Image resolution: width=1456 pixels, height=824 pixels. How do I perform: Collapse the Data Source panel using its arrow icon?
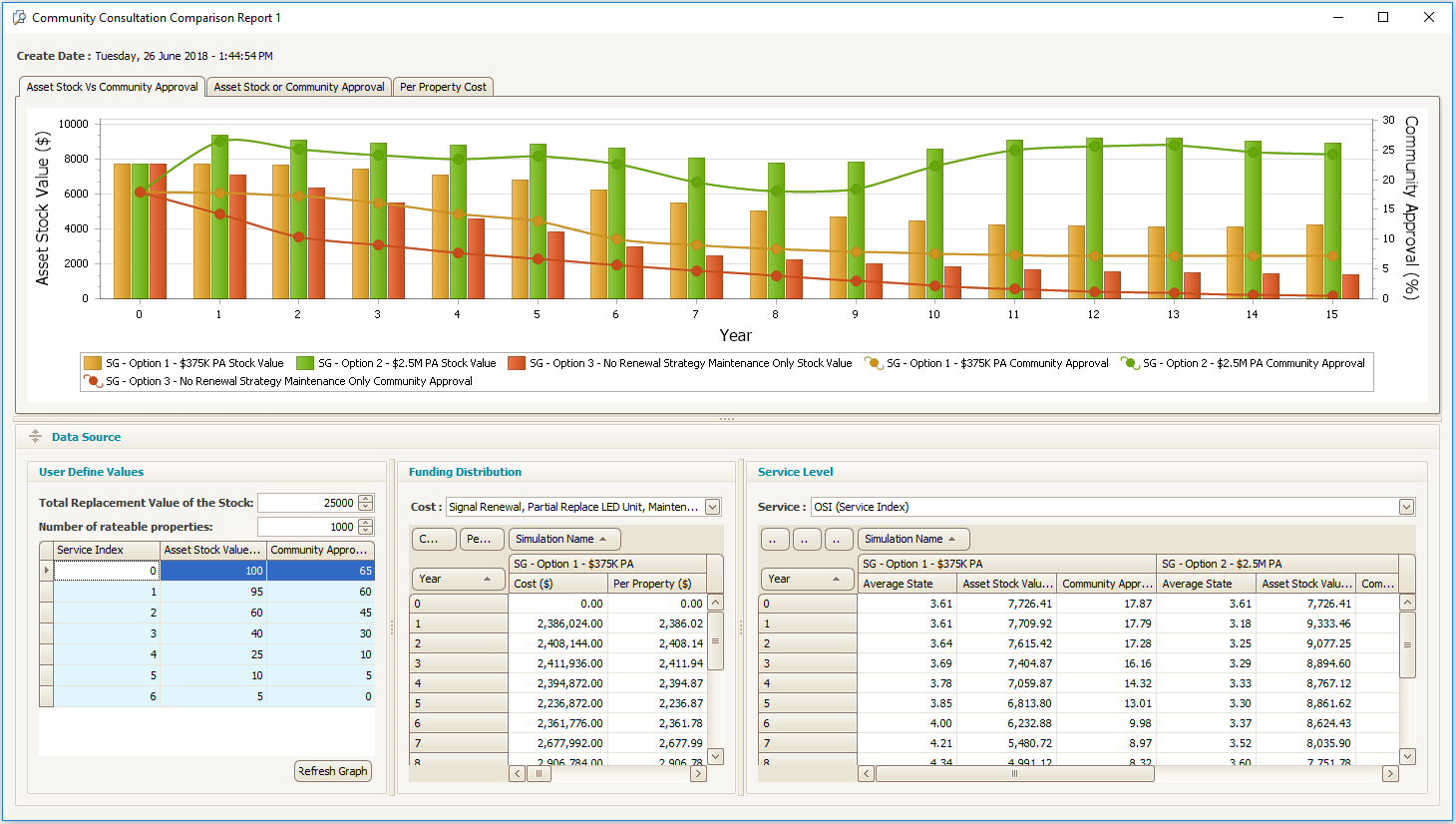point(35,437)
